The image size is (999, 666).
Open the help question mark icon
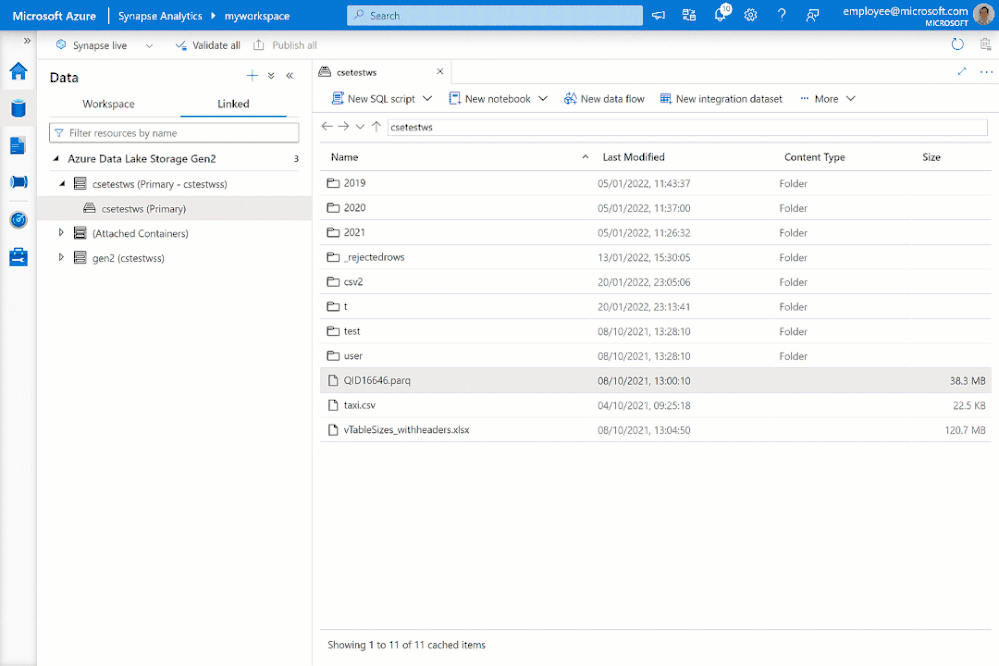tap(781, 15)
